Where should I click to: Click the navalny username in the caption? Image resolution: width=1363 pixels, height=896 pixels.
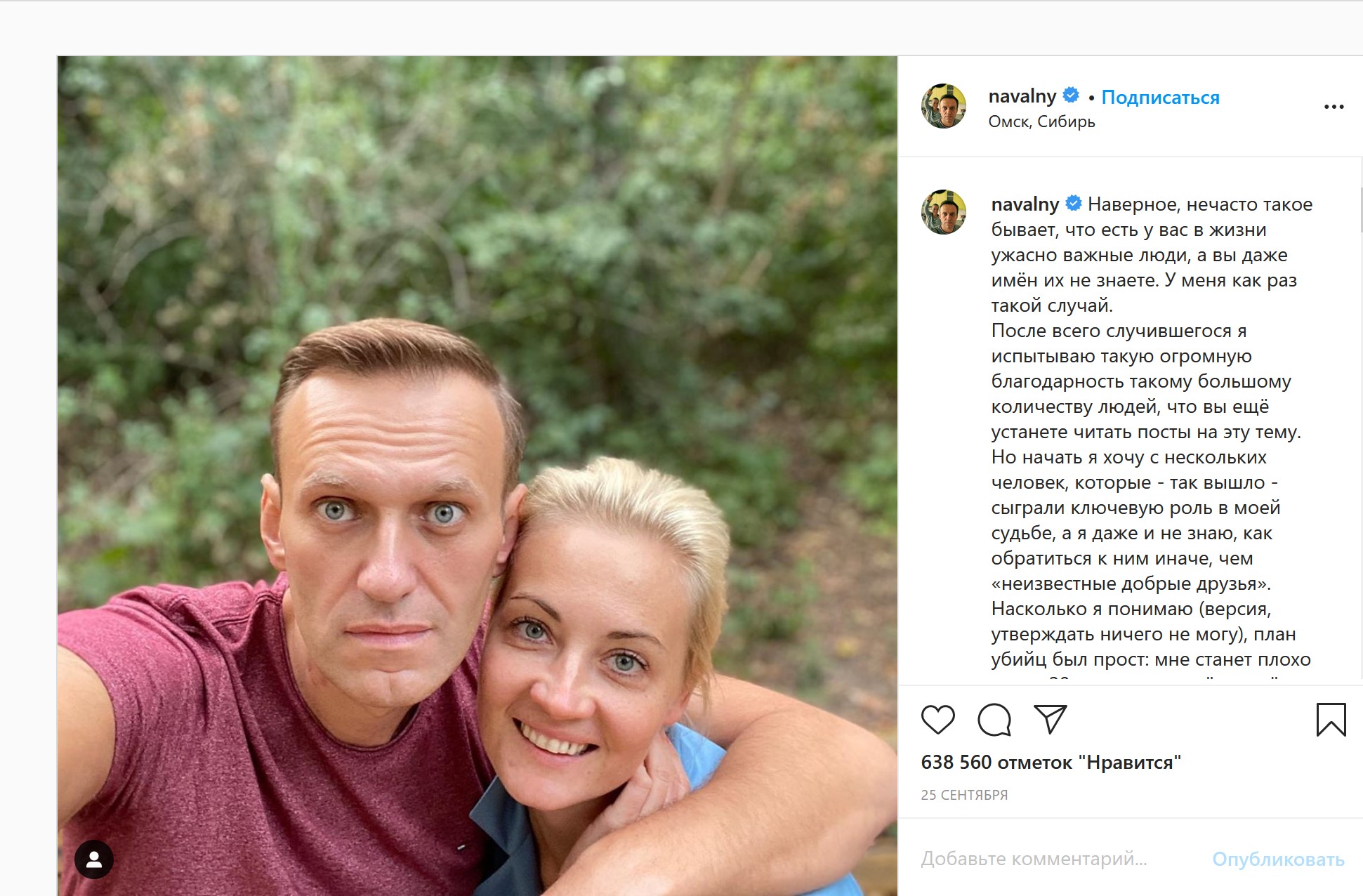1025,204
